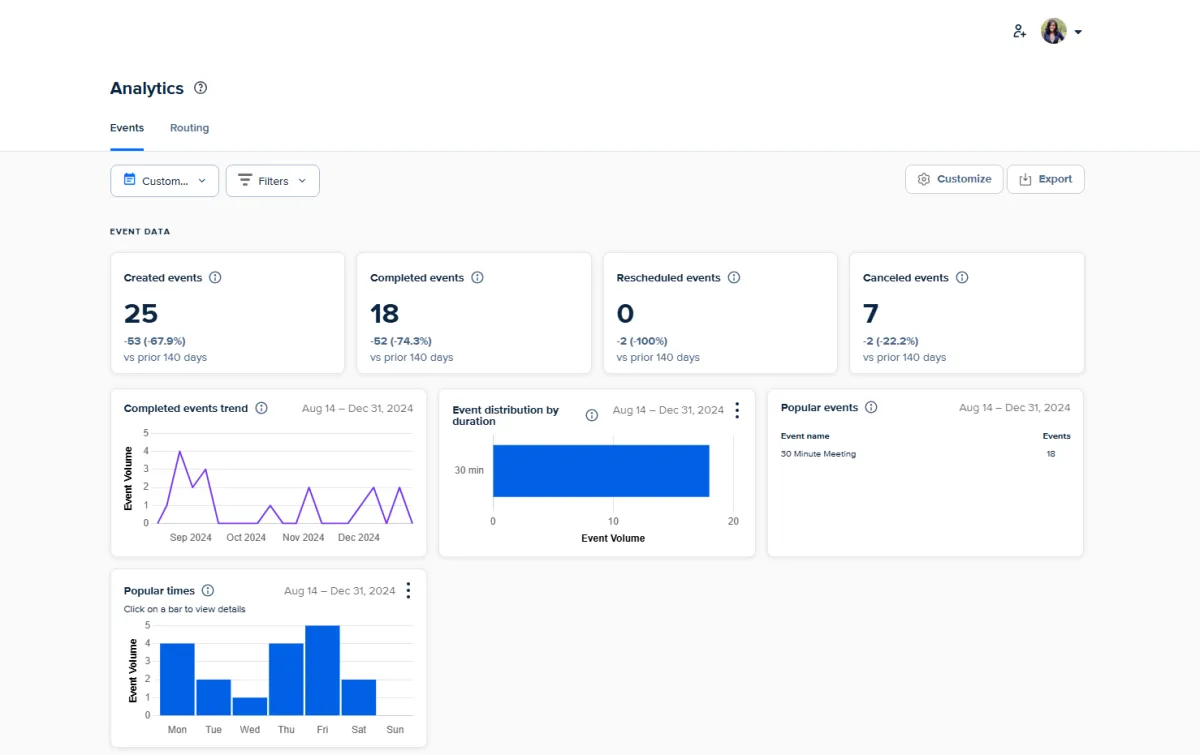Click the invite user icon
The image size is (1200, 755).
coord(1019,31)
